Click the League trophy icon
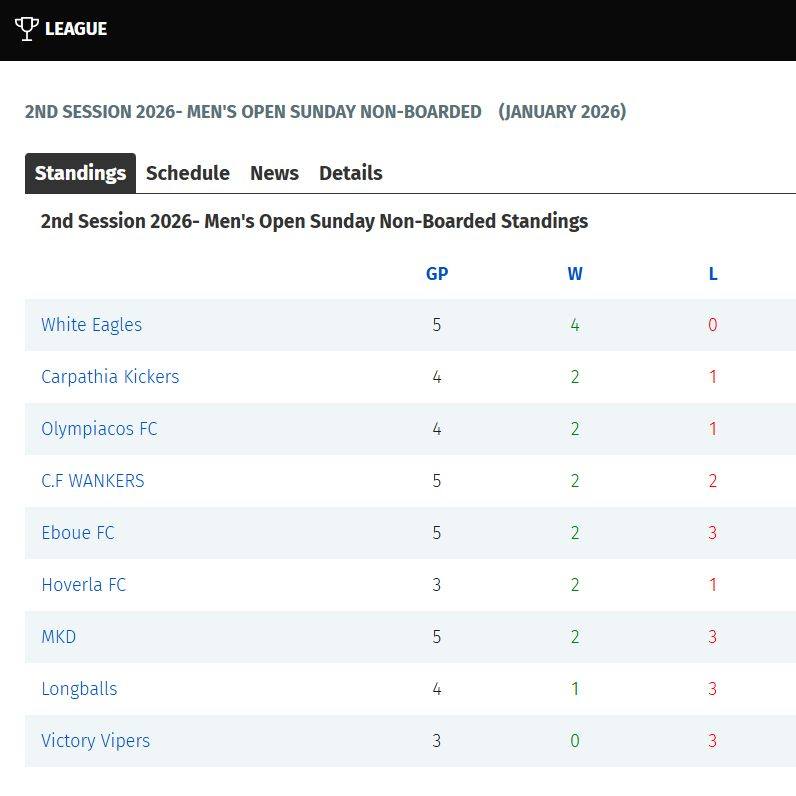This screenshot has height=796, width=796. [27, 29]
